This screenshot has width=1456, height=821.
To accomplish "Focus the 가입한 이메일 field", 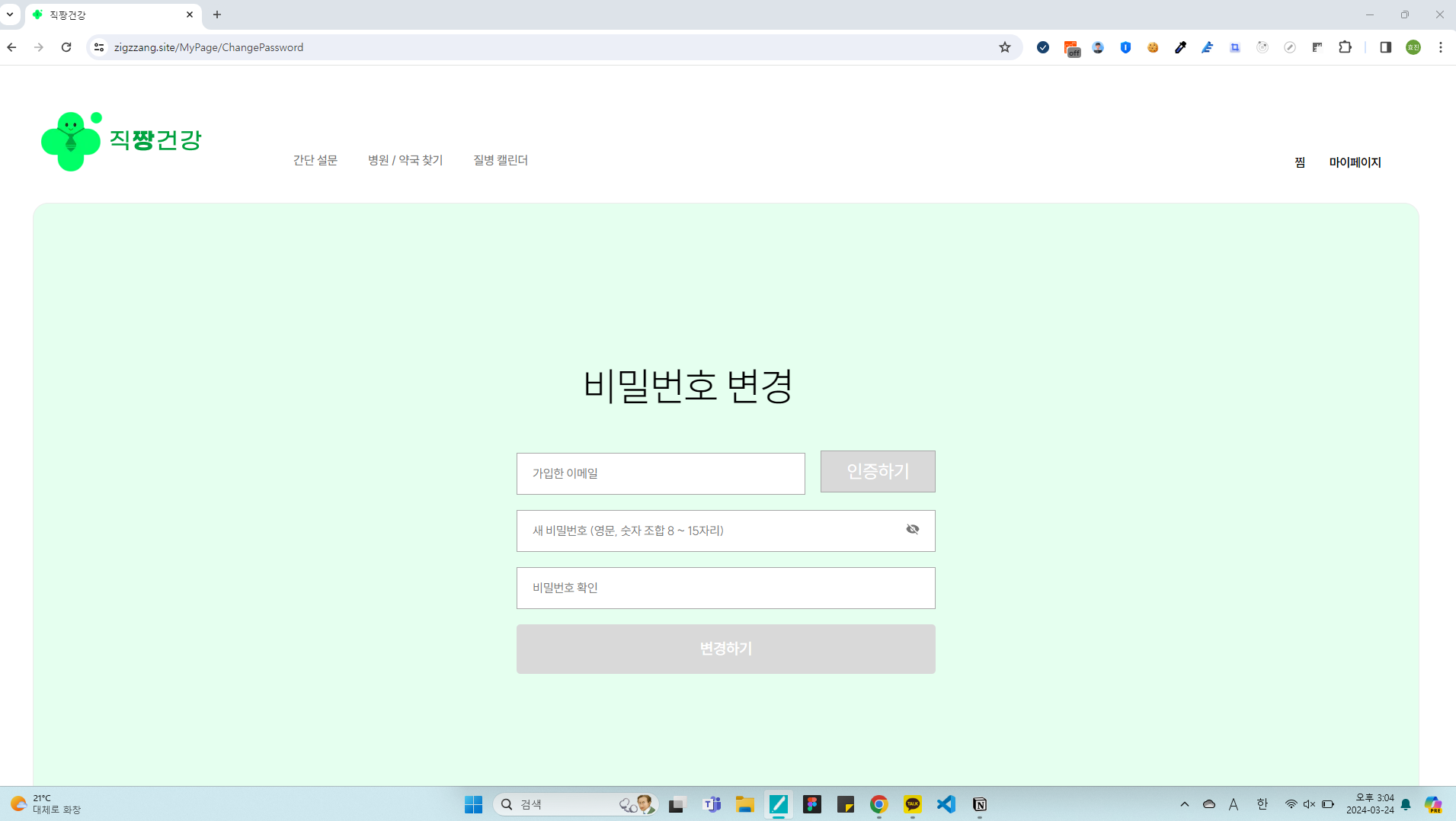I will 660,473.
